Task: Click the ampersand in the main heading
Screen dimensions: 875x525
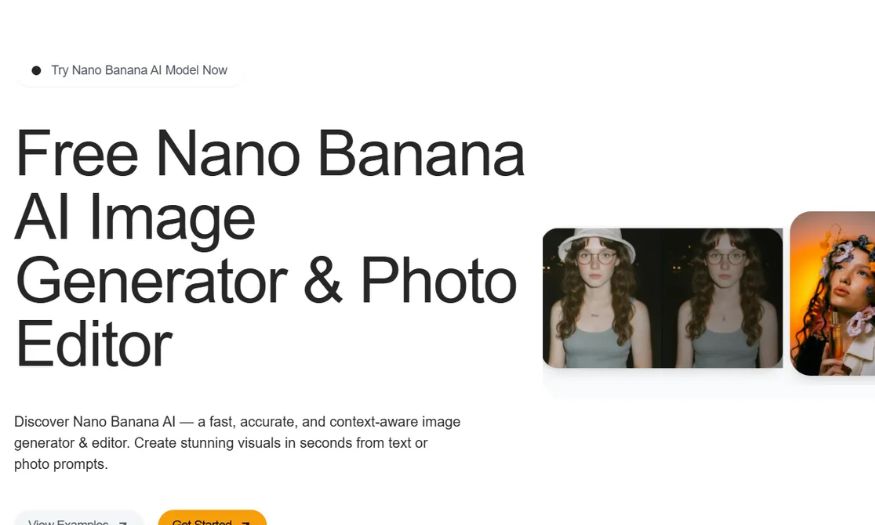Action: pos(323,281)
